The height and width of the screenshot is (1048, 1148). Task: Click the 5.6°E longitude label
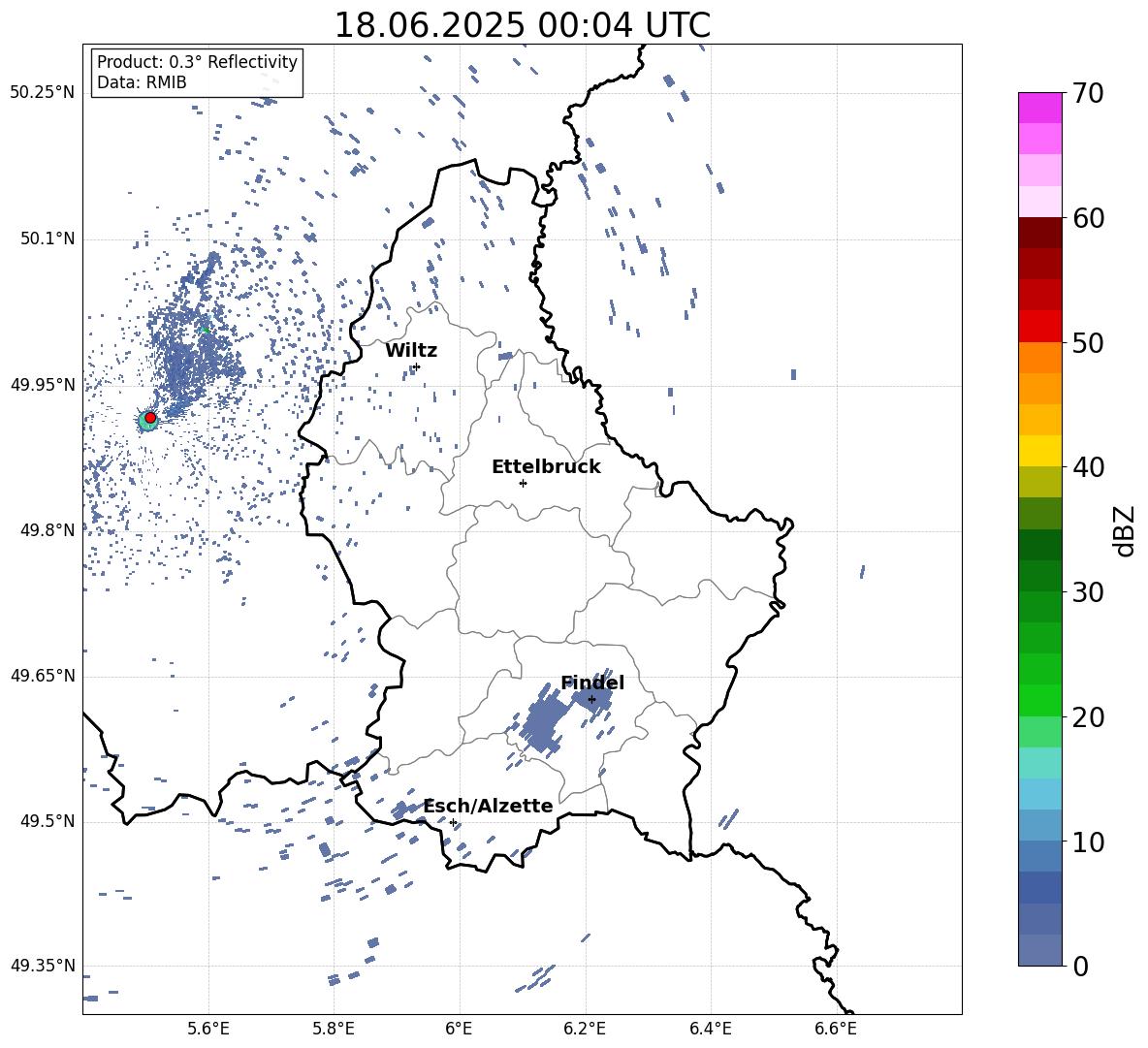207,1029
